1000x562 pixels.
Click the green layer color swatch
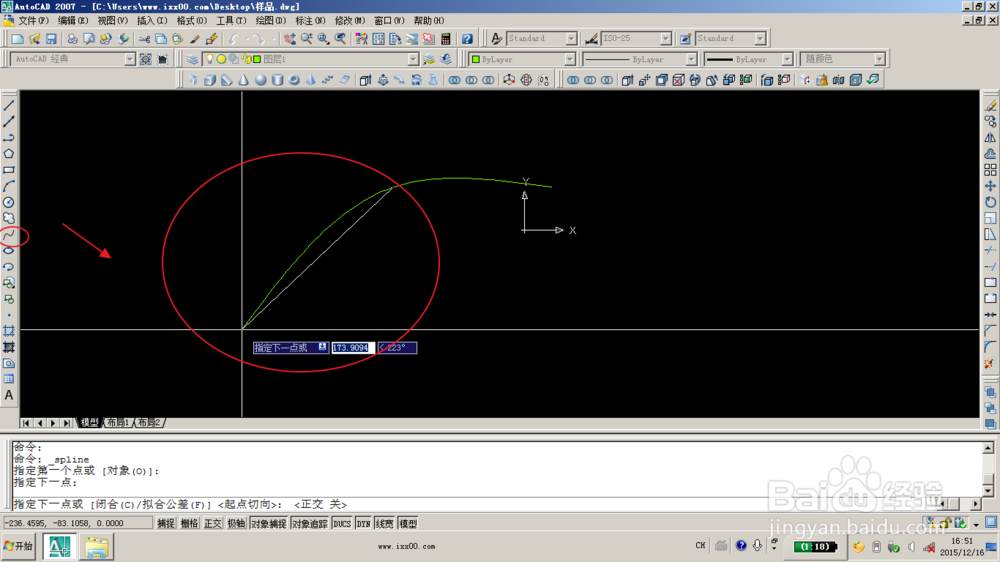point(257,59)
